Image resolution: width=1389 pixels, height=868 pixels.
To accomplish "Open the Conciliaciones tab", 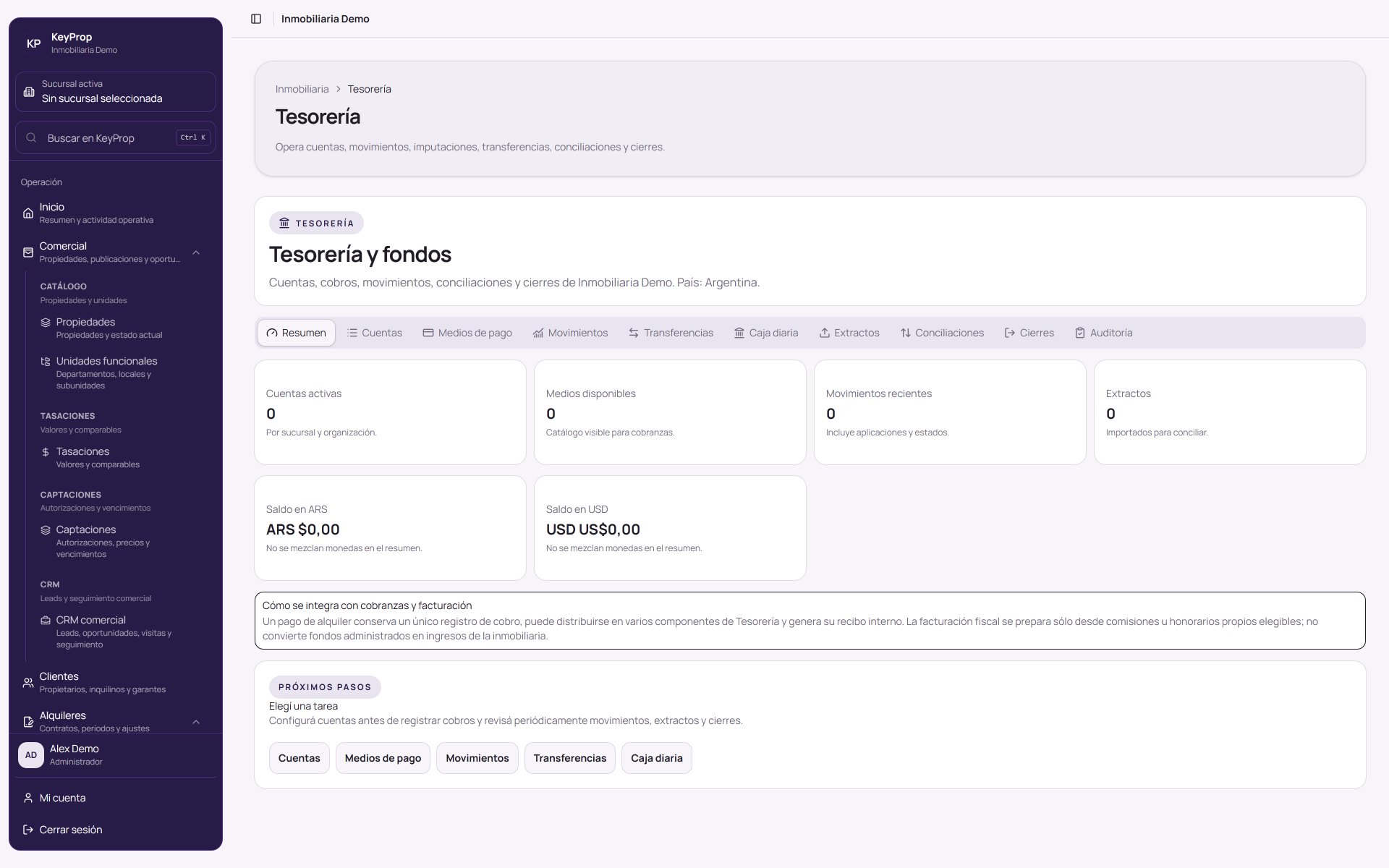I will pyautogui.click(x=942, y=333).
